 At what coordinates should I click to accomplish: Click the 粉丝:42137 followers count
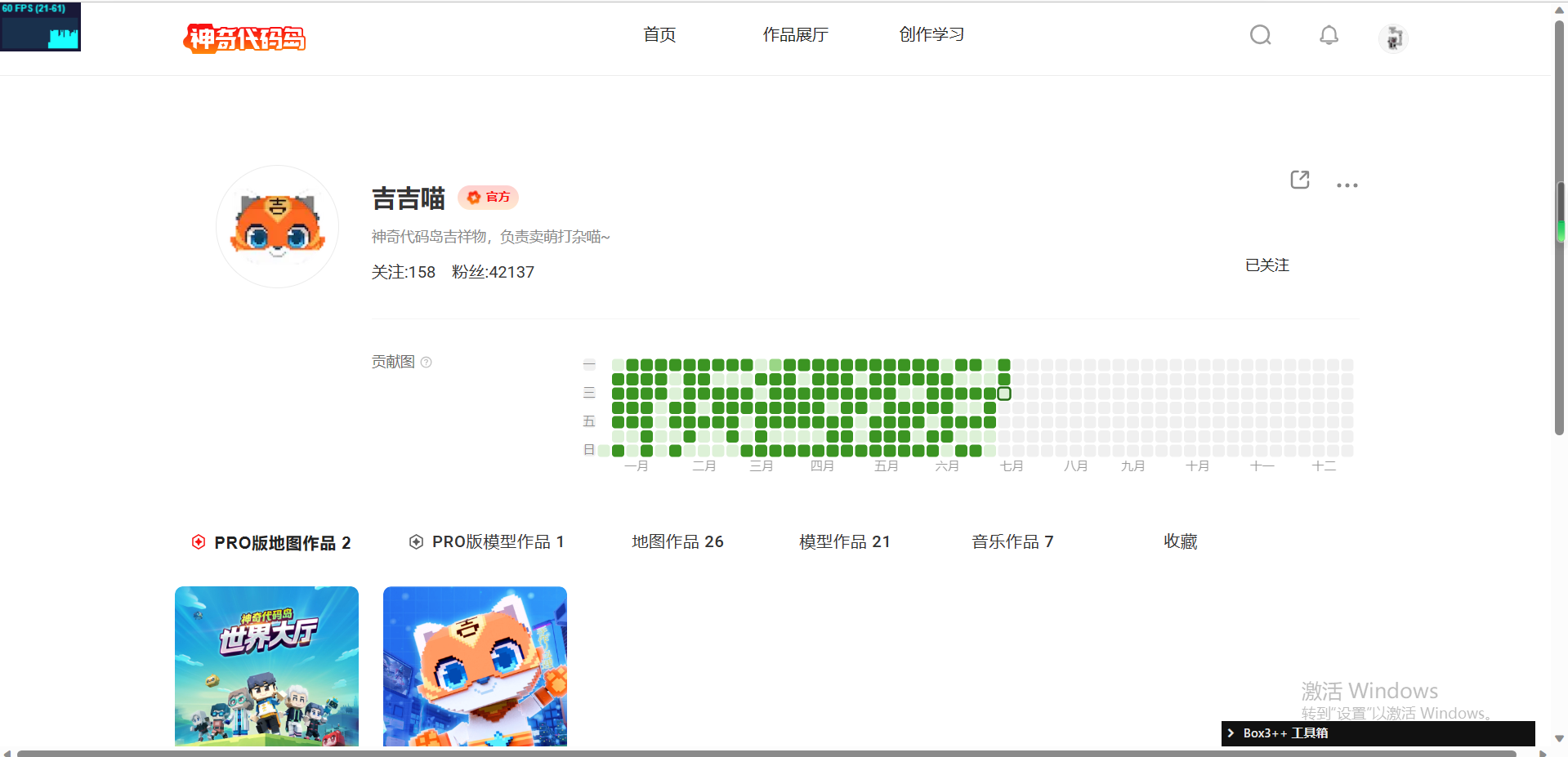click(494, 272)
